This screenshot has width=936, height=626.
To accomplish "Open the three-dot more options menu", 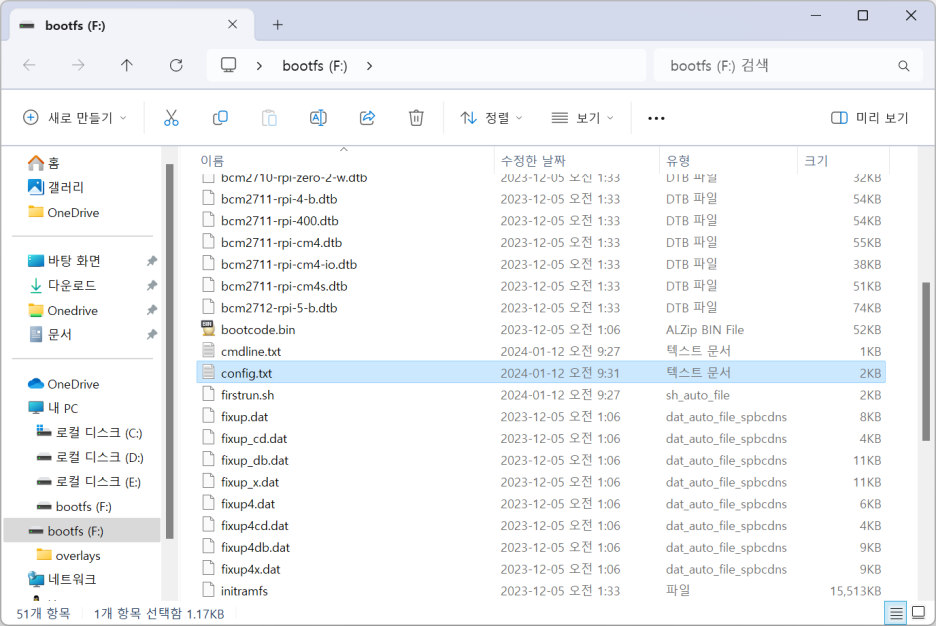I will click(656, 118).
